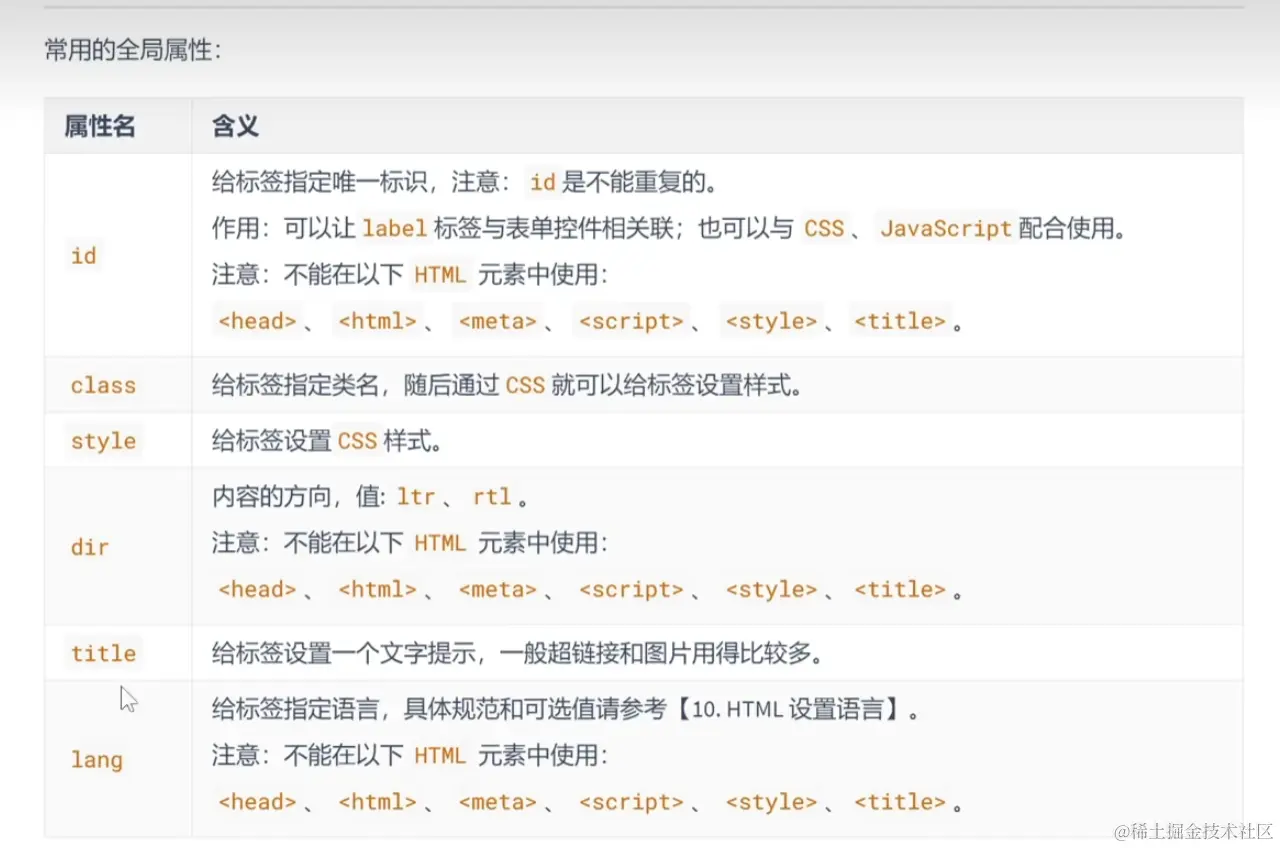
Task: Click '给标签指定类名' text in class row
Action: (295, 385)
